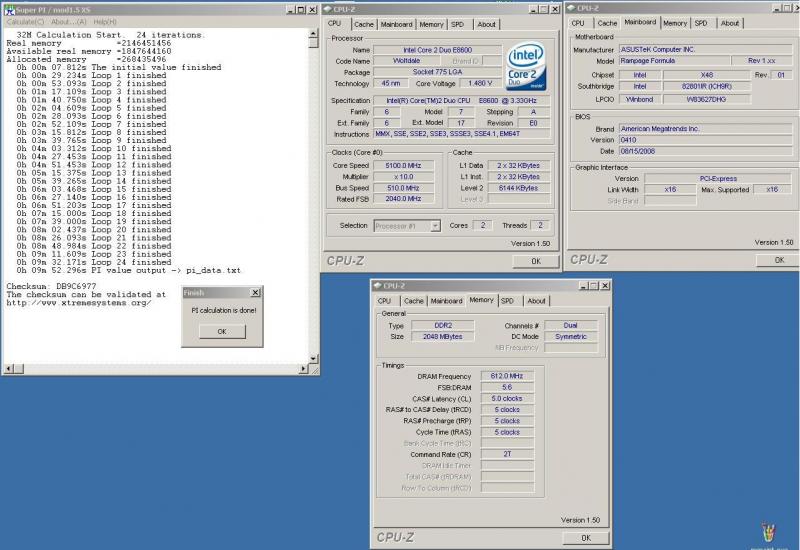
Task: Click the Intel Core 2 Duo logo
Action: 527,66
